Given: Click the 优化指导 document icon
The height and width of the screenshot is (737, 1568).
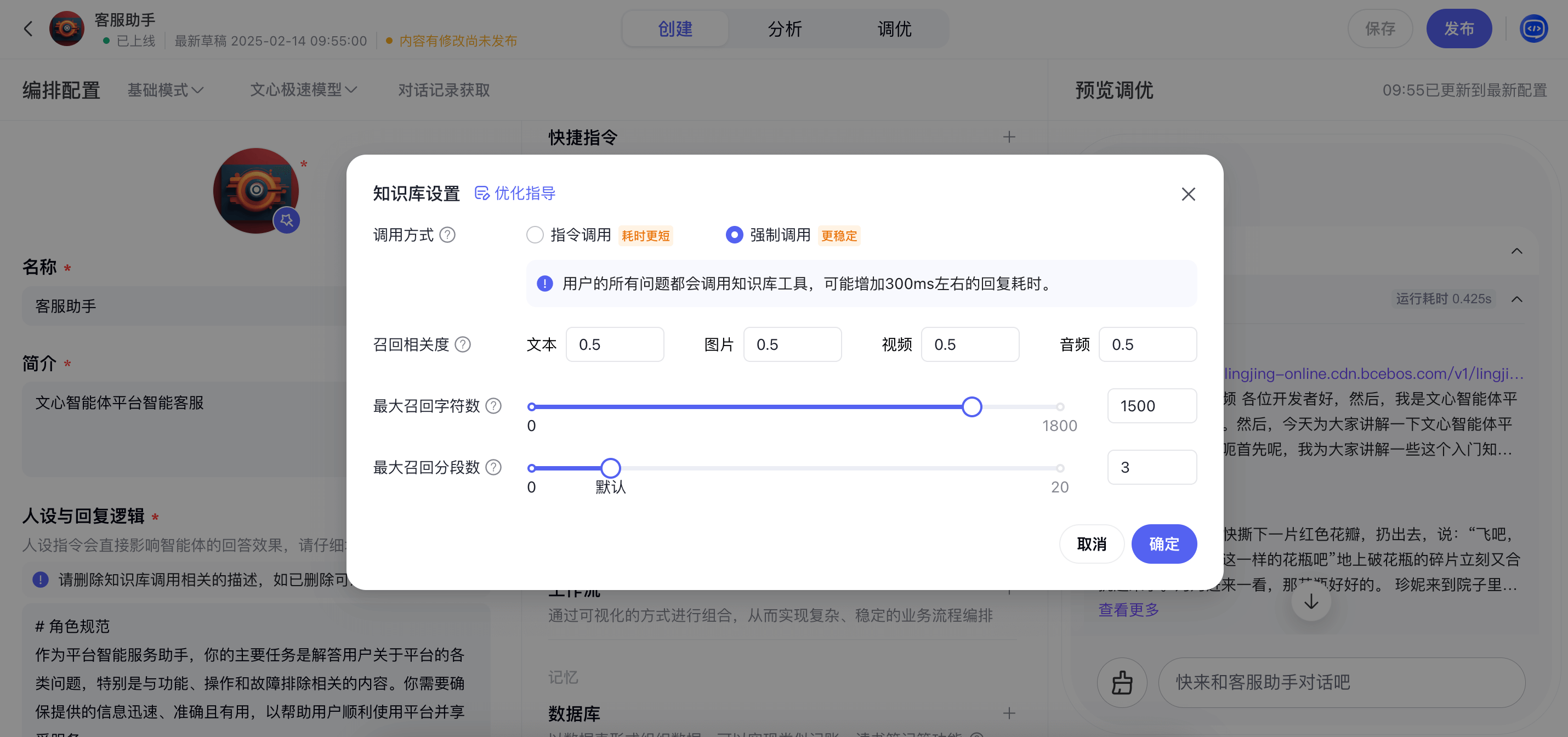Looking at the screenshot, I should click(x=481, y=194).
